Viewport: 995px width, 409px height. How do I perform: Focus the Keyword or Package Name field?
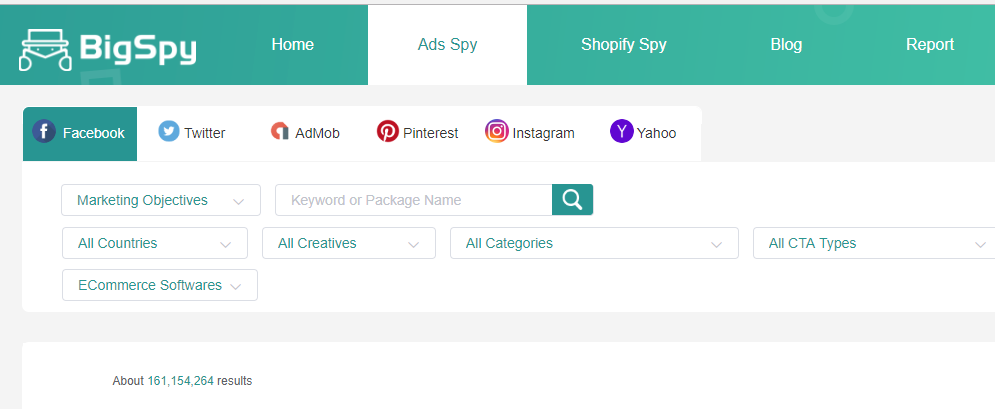point(414,200)
